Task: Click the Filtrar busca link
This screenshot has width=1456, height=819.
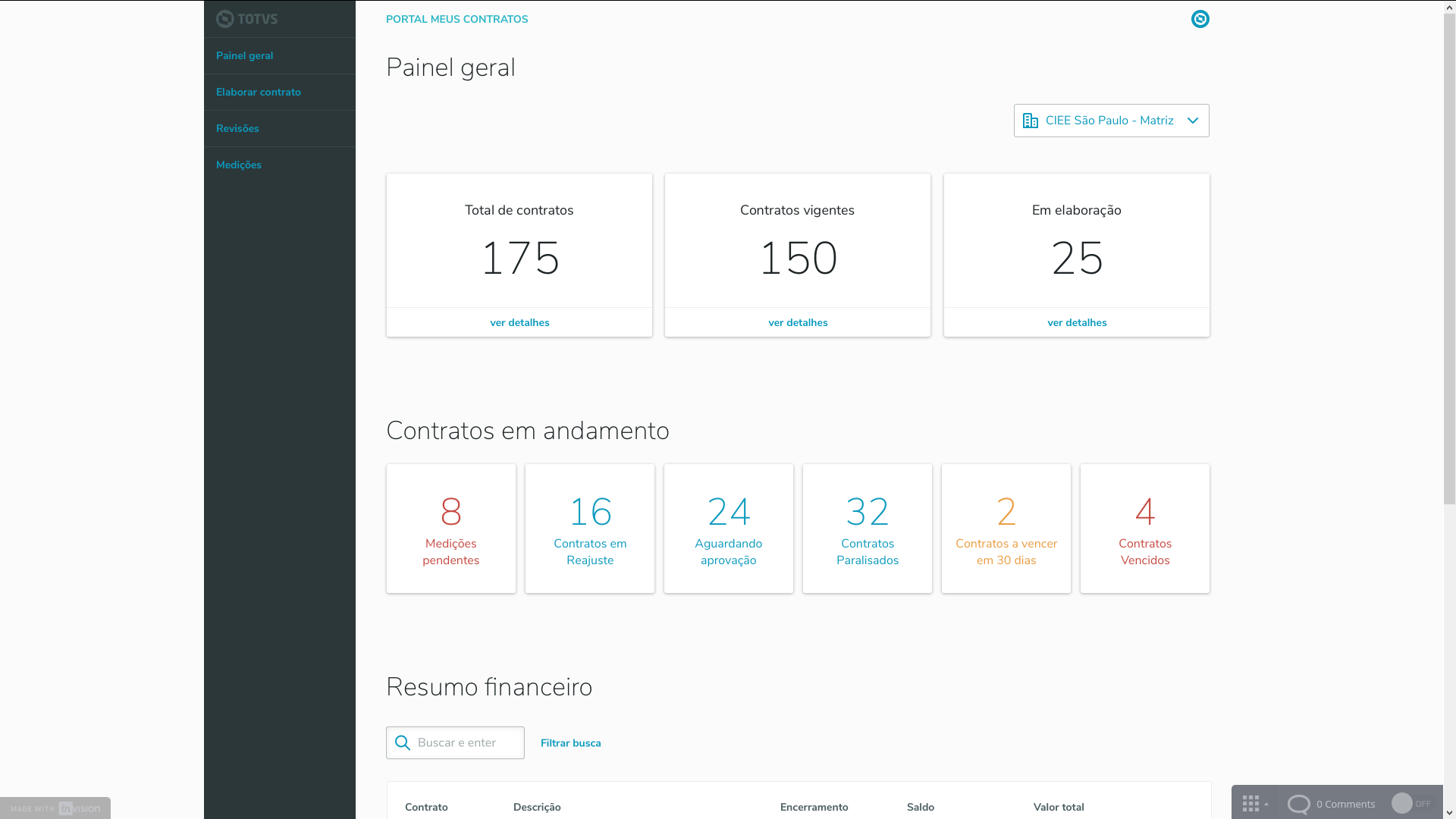Action: click(x=570, y=743)
